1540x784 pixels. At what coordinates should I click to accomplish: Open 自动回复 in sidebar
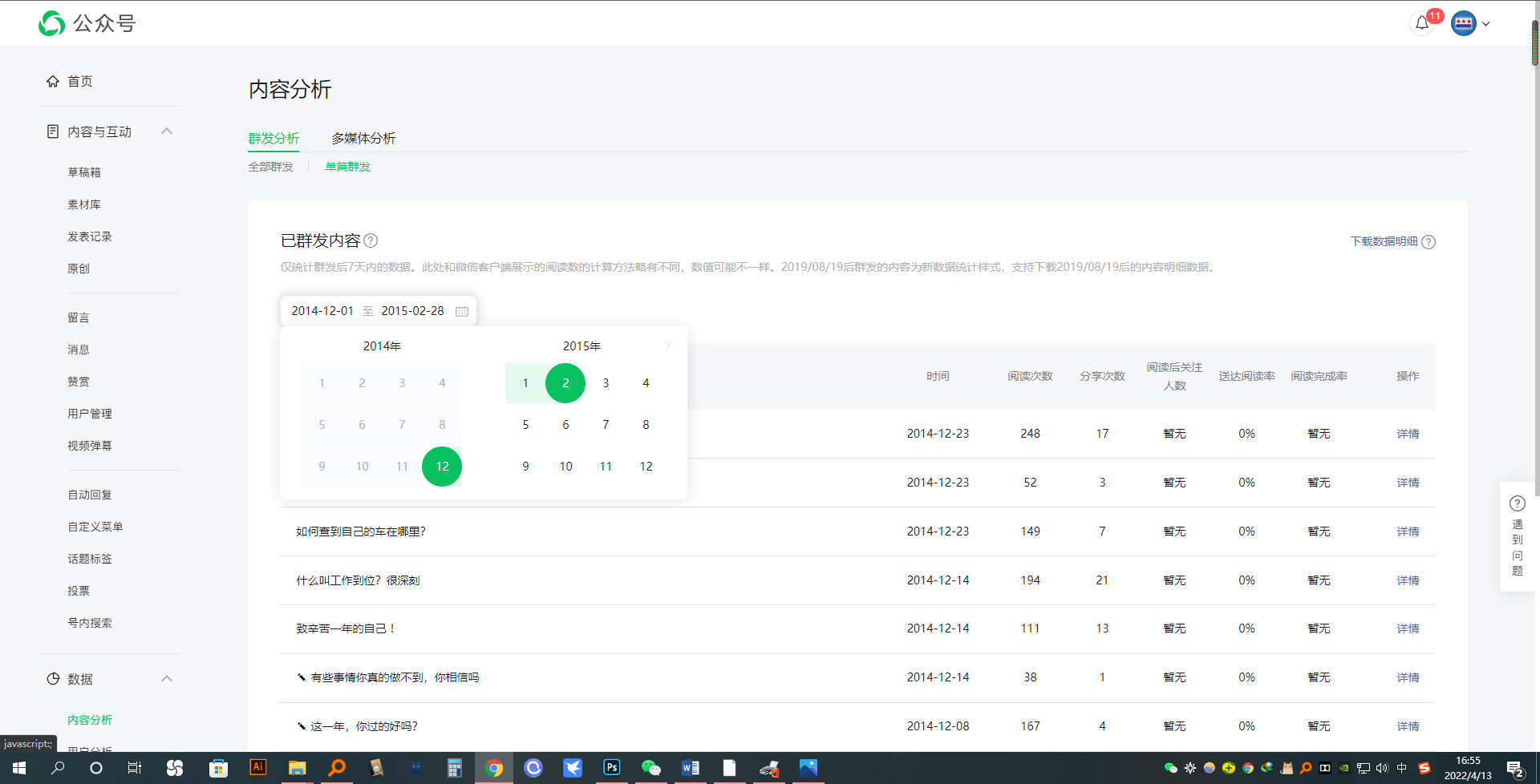pyautogui.click(x=90, y=495)
